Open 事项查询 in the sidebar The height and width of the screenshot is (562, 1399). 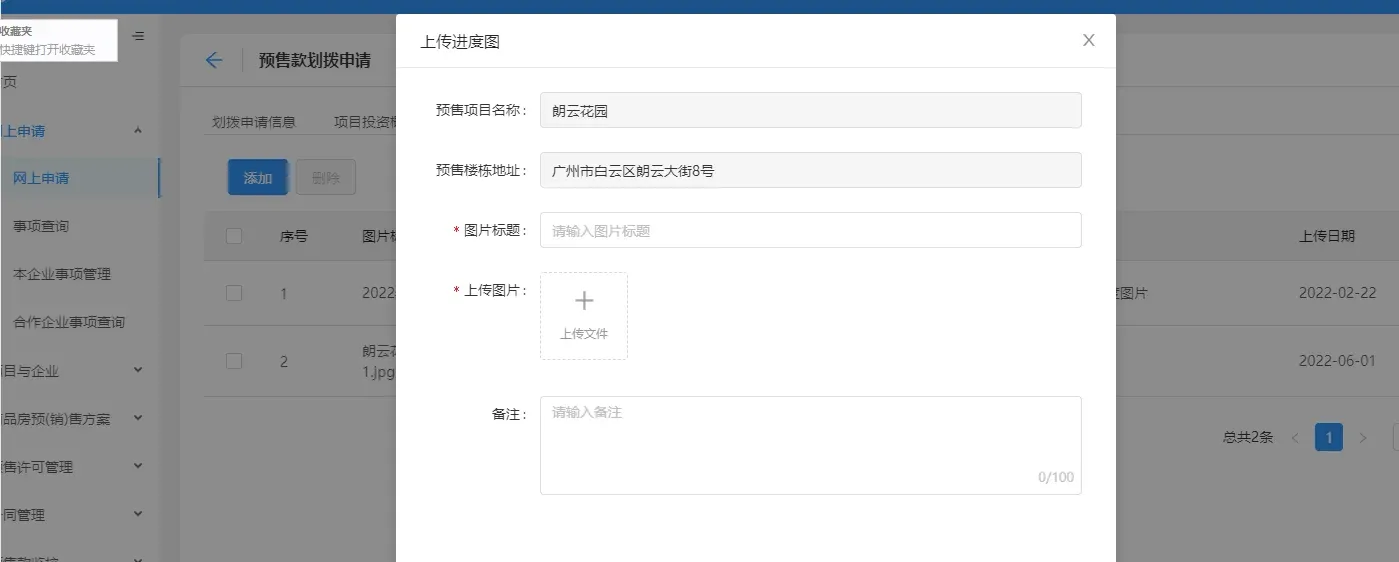(x=41, y=226)
